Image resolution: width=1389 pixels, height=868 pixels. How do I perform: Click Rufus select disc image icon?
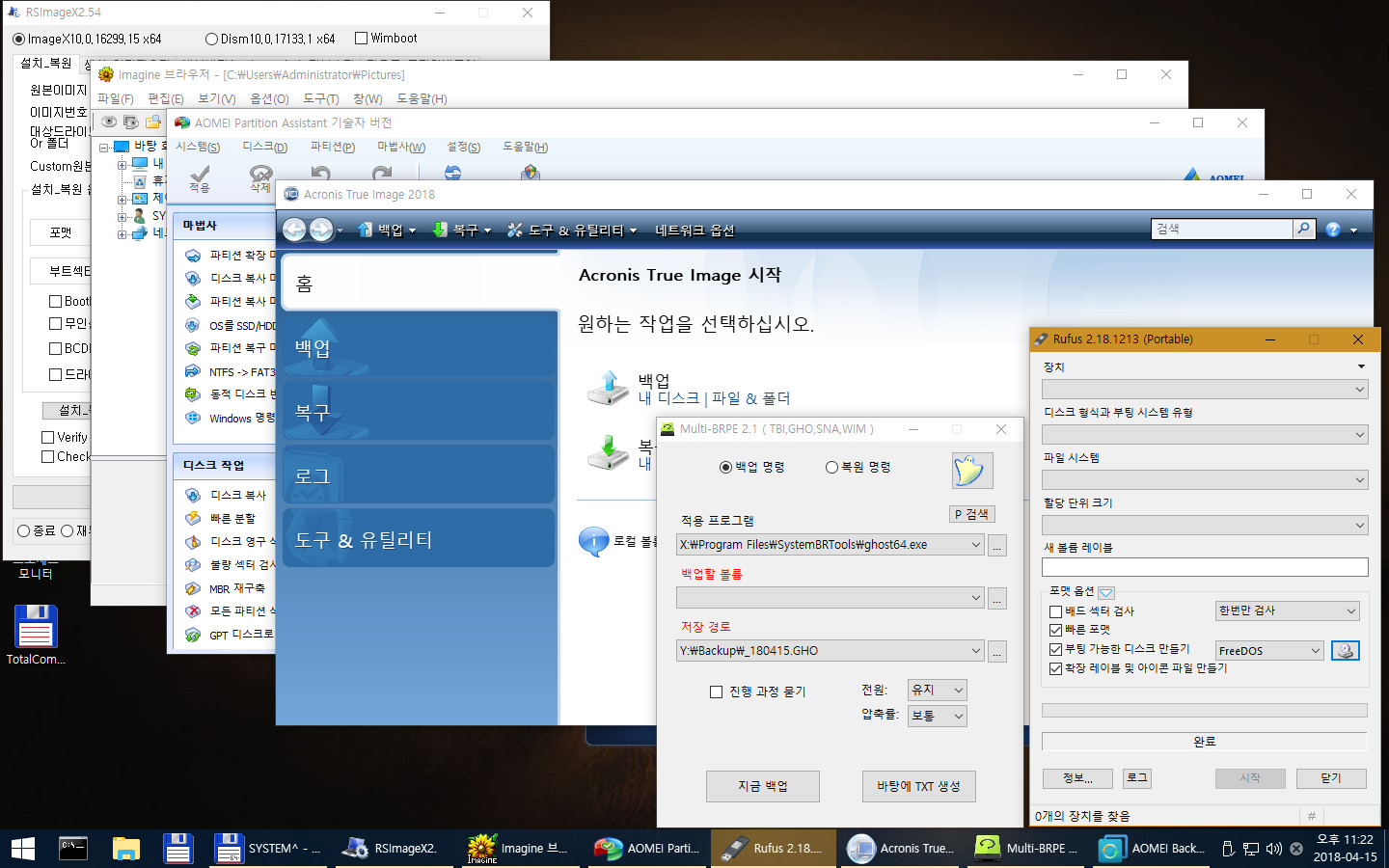click(1346, 650)
